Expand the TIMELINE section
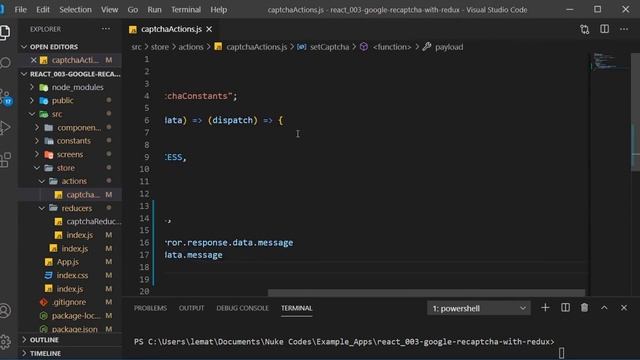Image resolution: width=640 pixels, height=360 pixels. point(69,353)
